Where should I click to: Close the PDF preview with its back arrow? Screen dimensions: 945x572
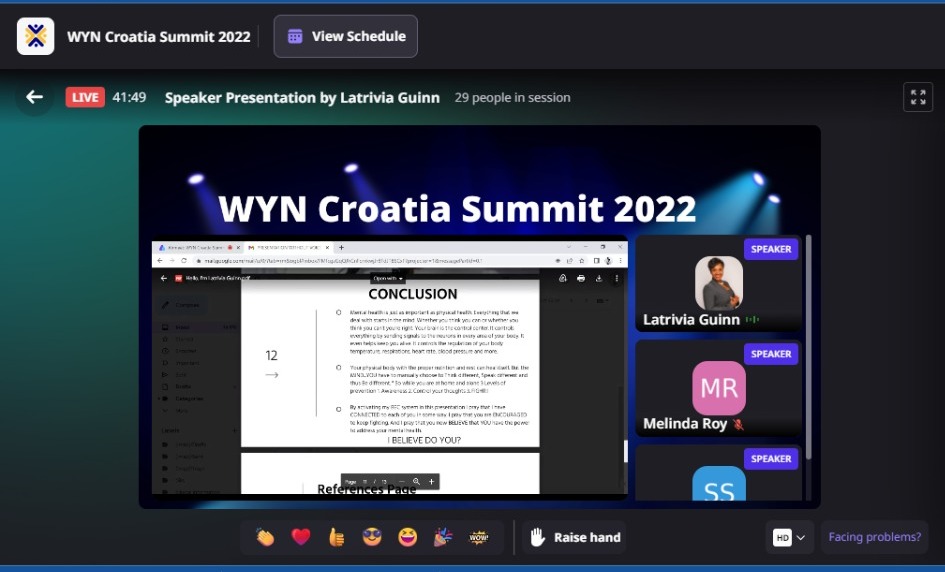point(163,278)
